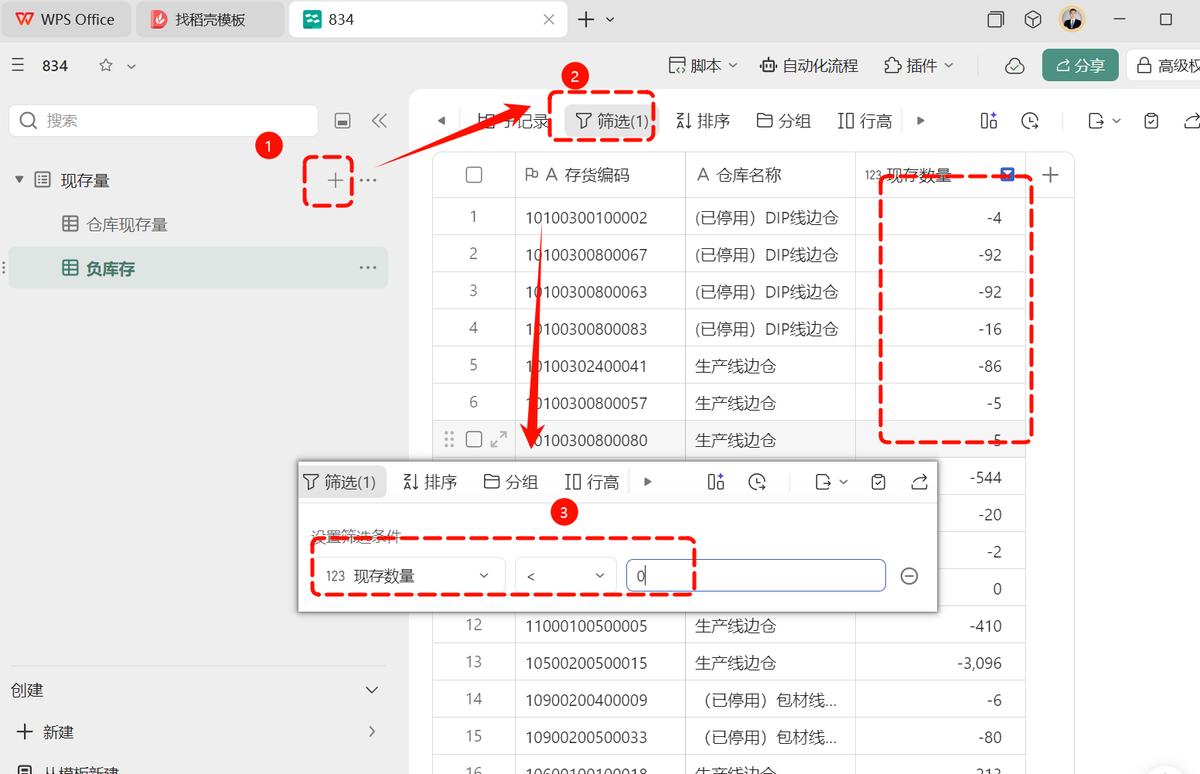This screenshot has height=774, width=1200.
Task: Collapse the left sidebar with double chevron
Action: pos(379,121)
